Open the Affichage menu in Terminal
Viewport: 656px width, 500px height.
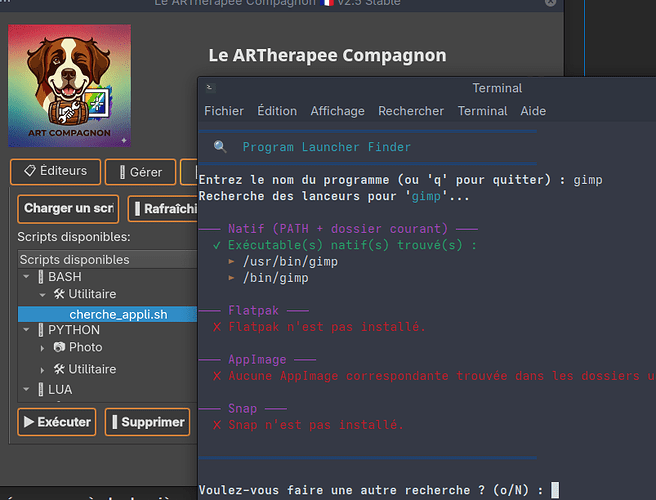pyautogui.click(x=337, y=111)
